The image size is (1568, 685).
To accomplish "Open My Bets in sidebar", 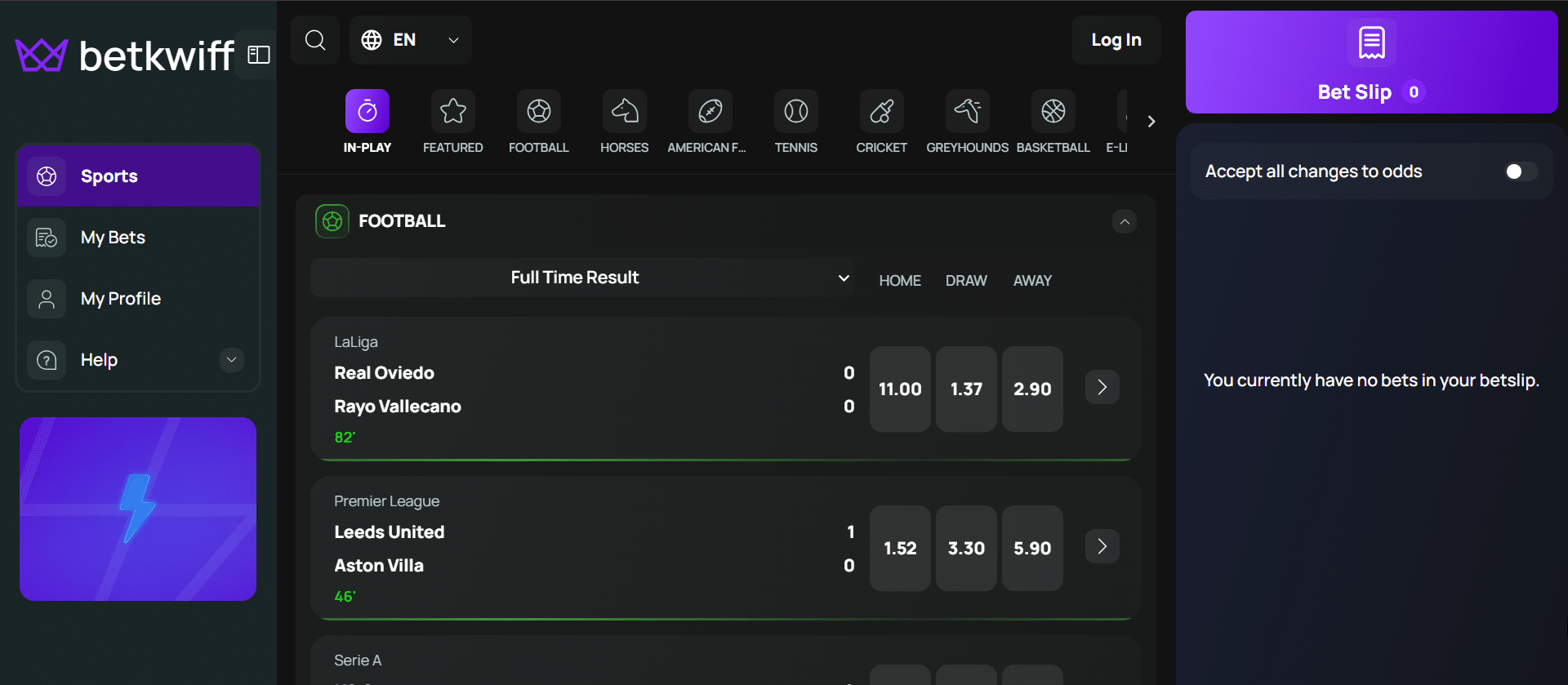I will 113,238.
